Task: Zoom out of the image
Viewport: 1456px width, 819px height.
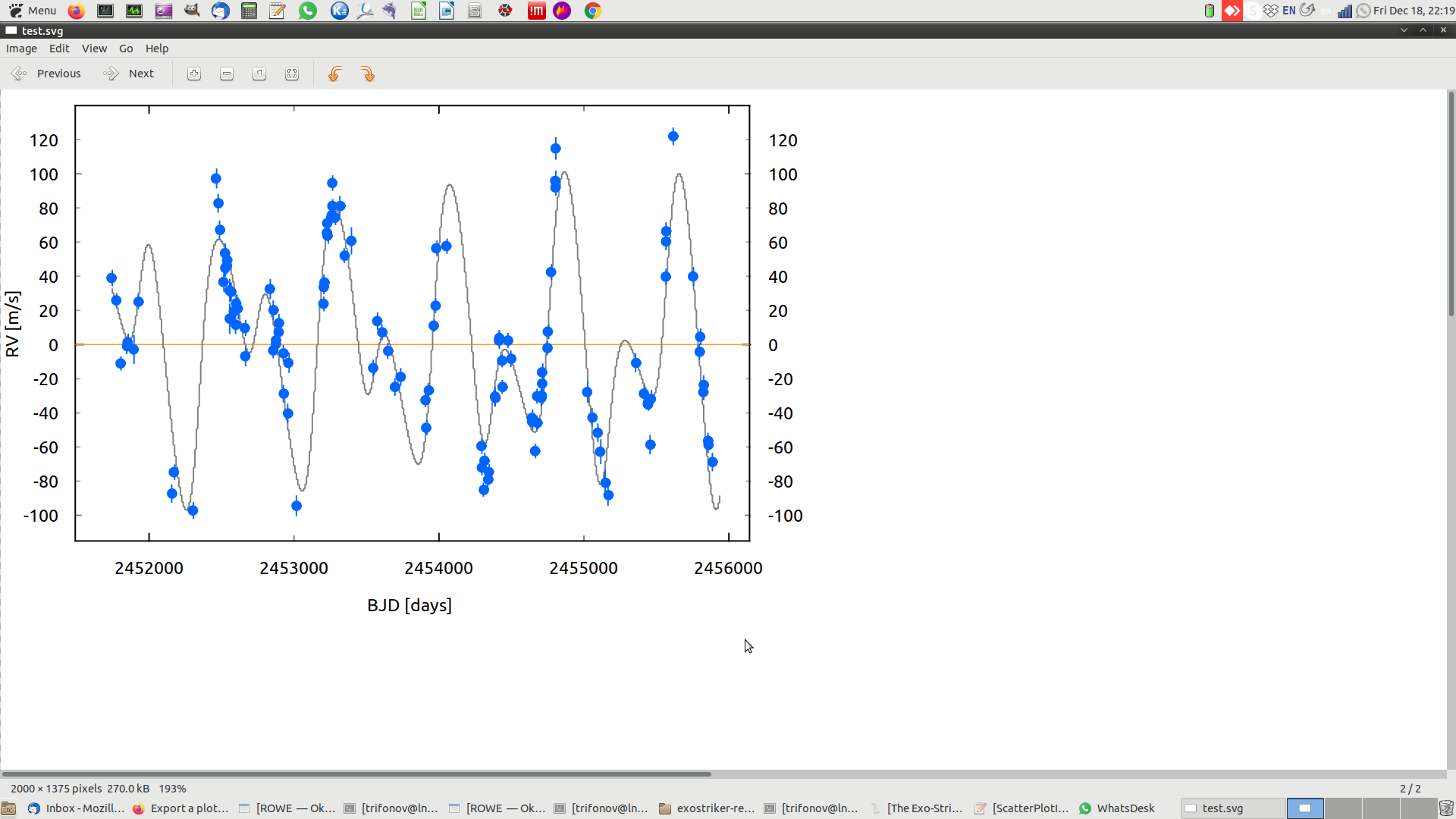Action: pos(226,73)
